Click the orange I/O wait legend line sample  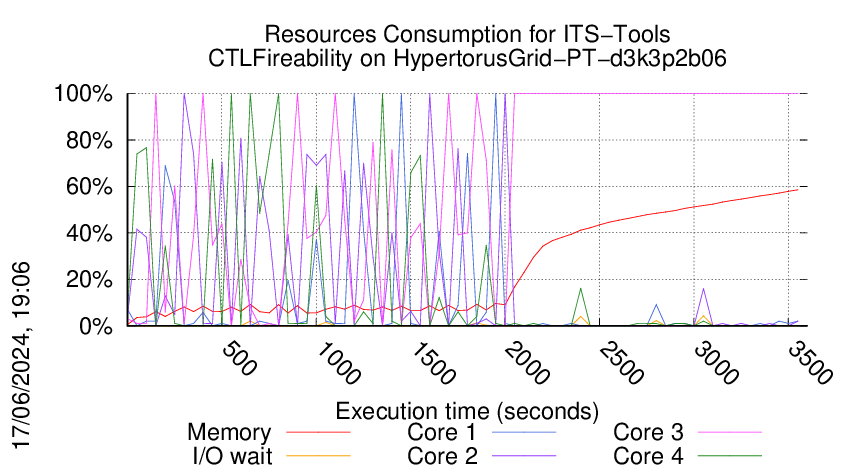pyautogui.click(x=318, y=456)
